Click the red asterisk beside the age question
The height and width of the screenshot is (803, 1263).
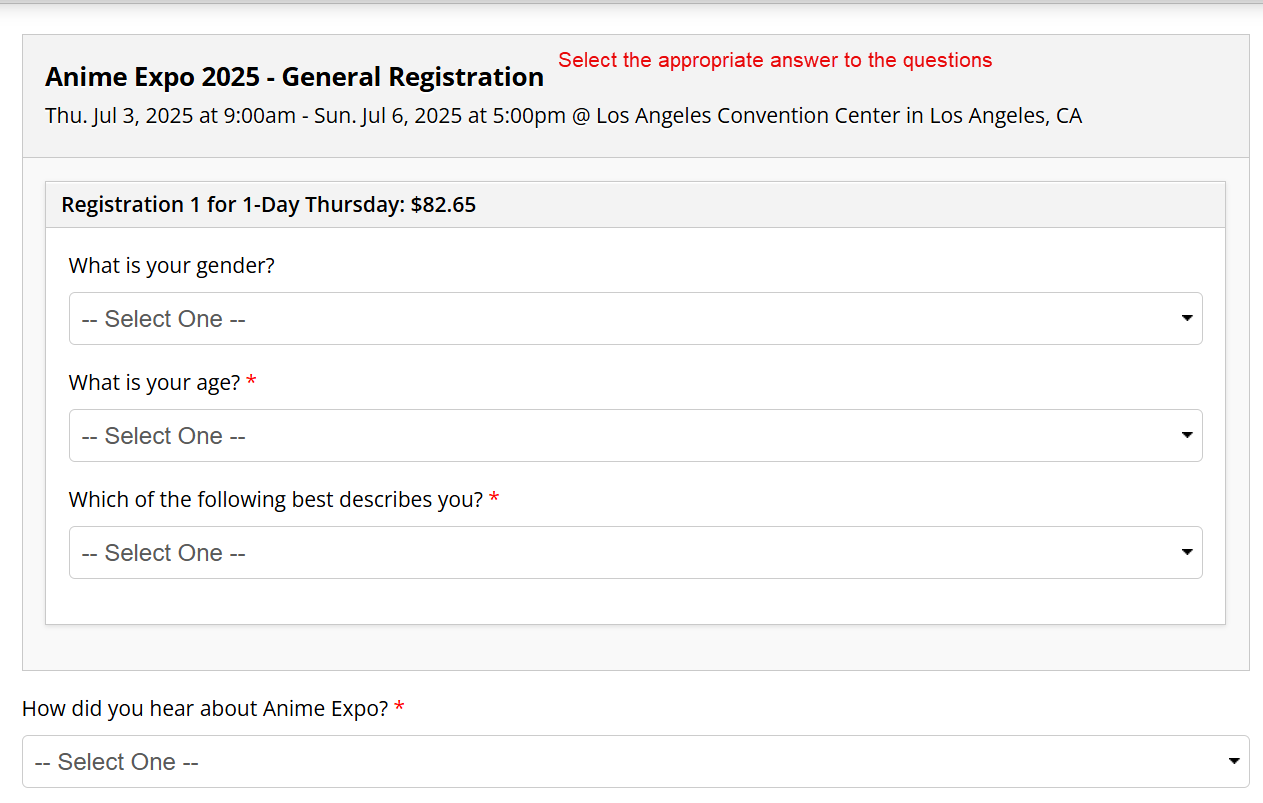[251, 383]
